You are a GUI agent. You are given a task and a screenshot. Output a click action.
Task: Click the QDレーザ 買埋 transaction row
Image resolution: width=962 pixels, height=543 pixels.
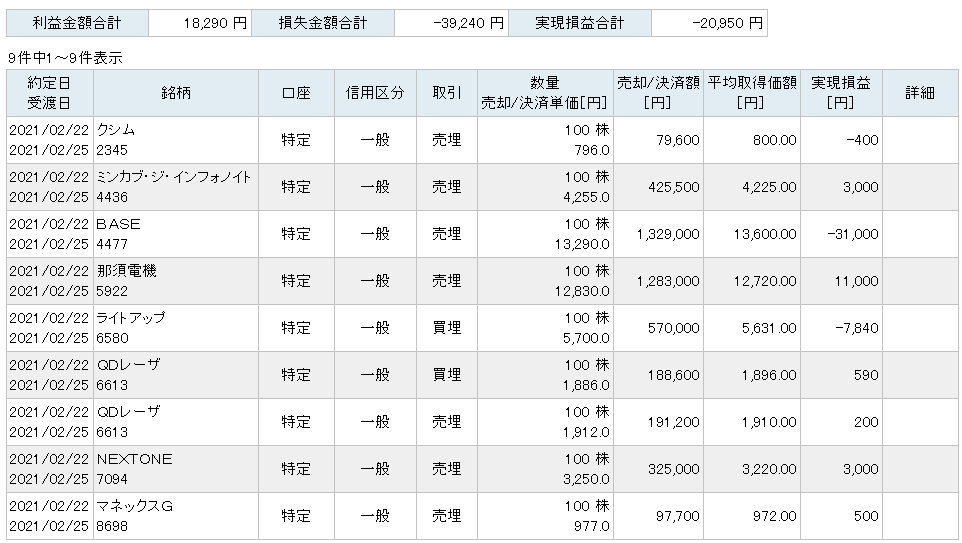pyautogui.click(x=482, y=375)
